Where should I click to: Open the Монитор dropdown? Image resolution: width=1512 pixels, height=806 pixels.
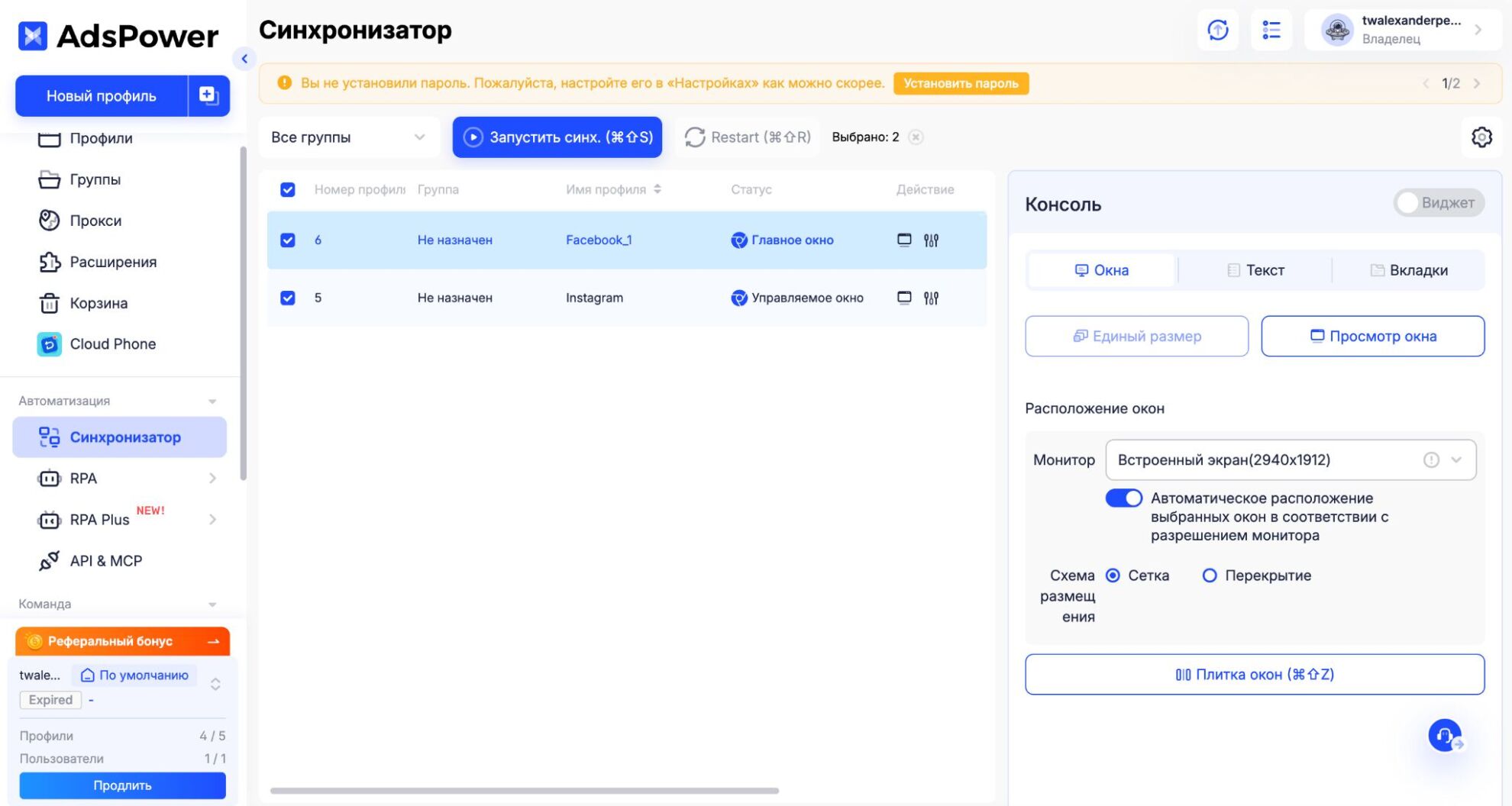coord(1291,460)
